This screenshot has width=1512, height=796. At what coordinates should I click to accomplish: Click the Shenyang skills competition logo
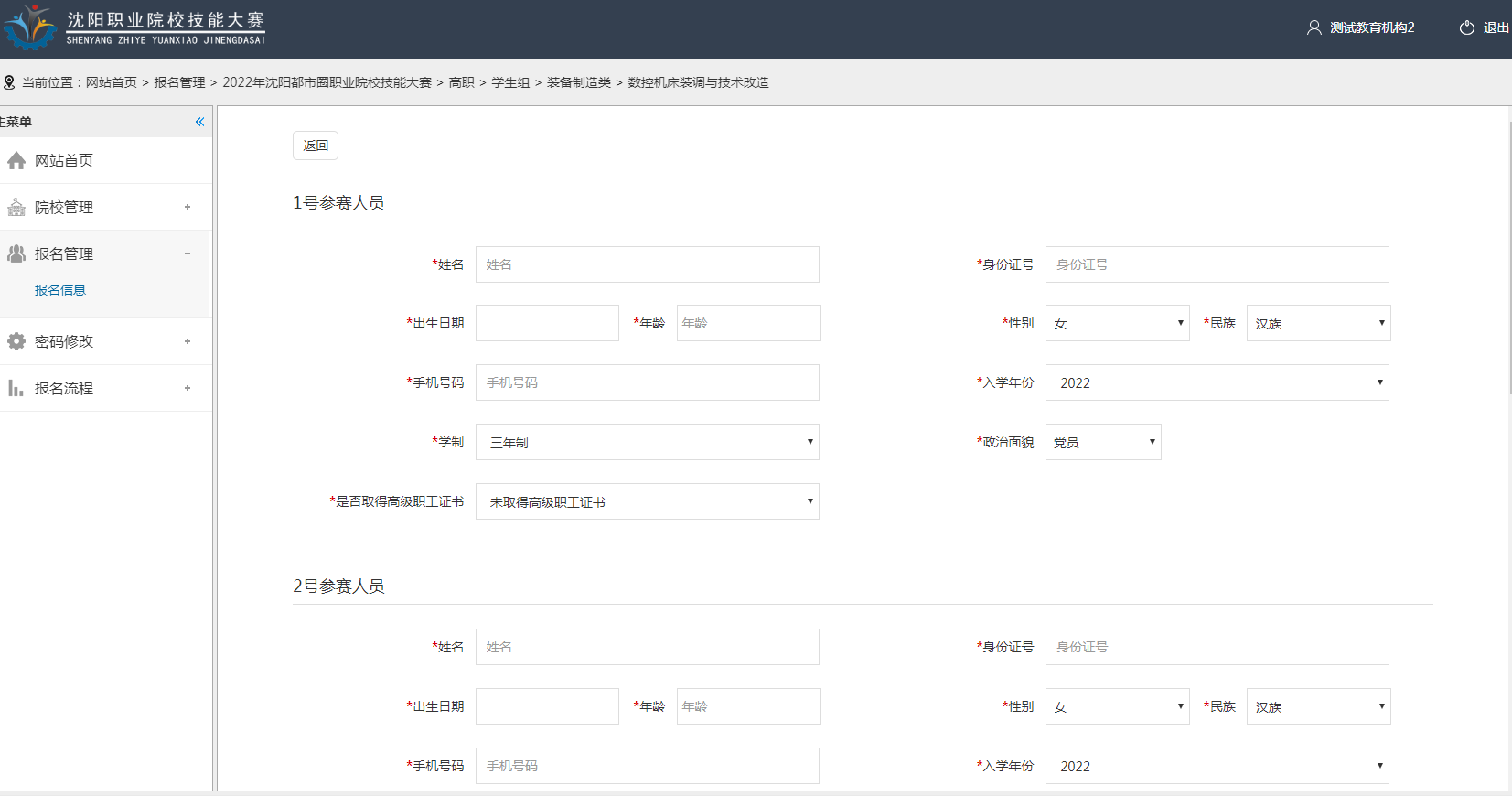point(134,27)
